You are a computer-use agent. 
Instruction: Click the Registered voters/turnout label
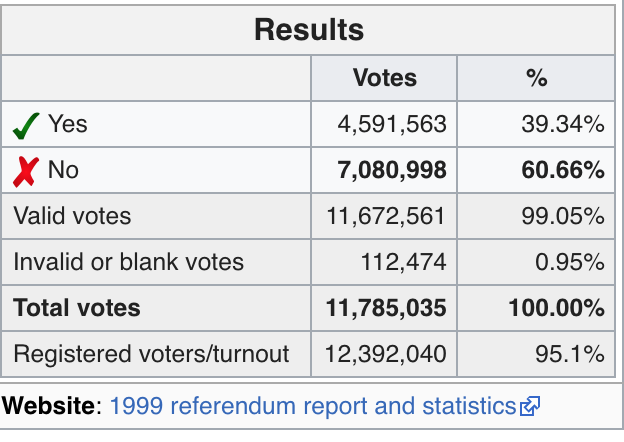(151, 353)
